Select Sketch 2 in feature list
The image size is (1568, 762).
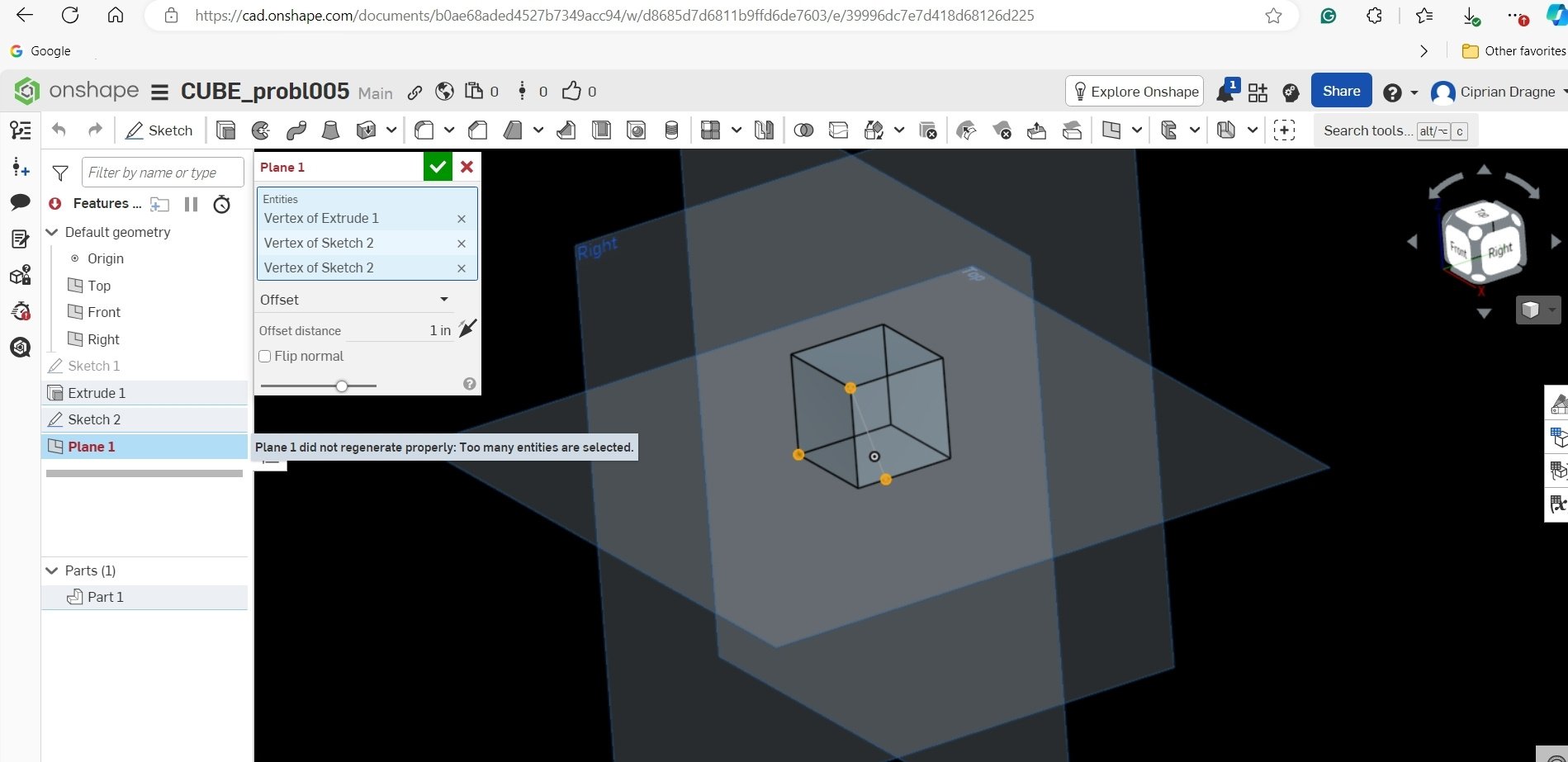point(94,419)
